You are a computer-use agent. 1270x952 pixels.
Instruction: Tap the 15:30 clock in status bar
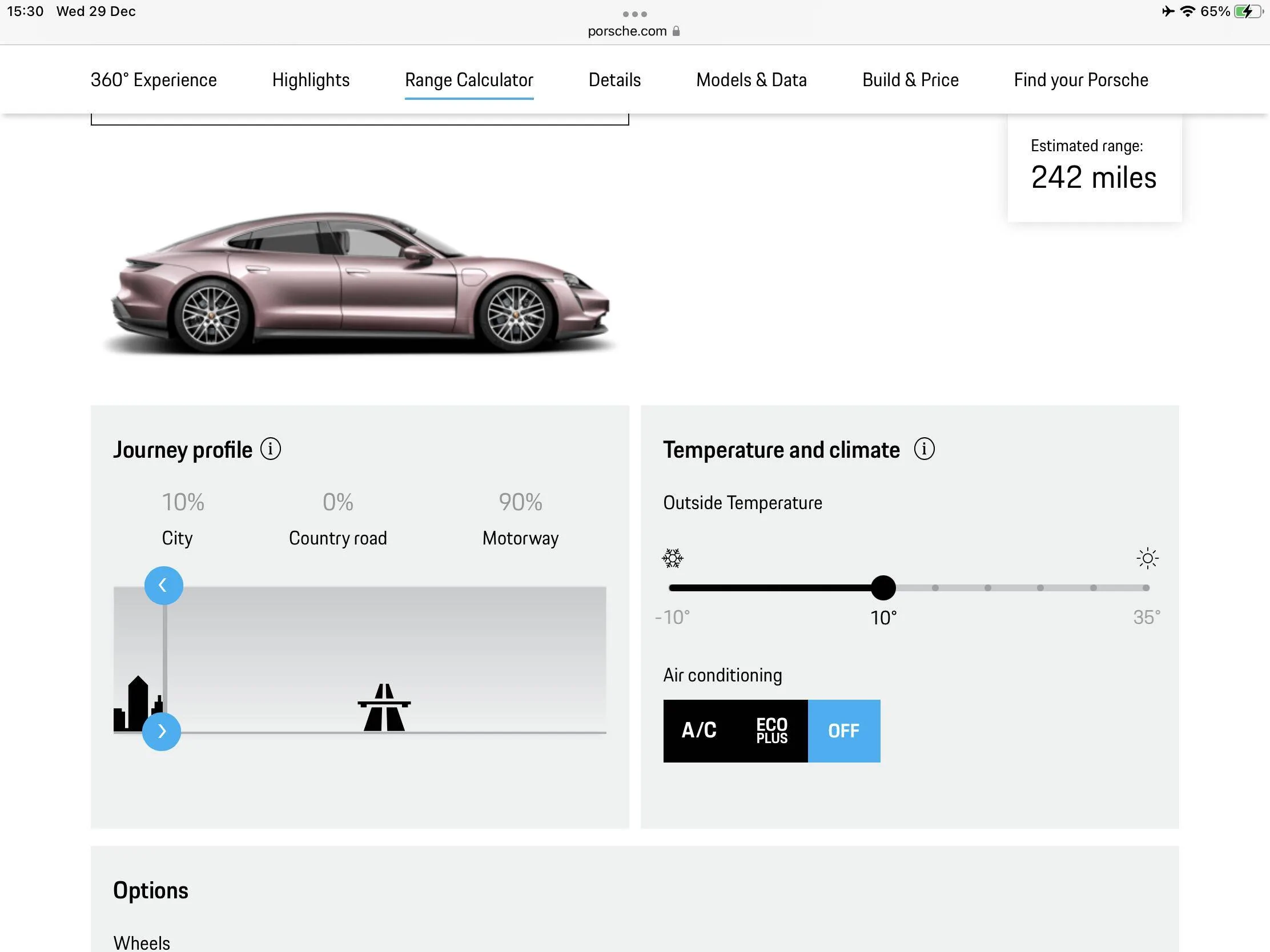point(25,11)
